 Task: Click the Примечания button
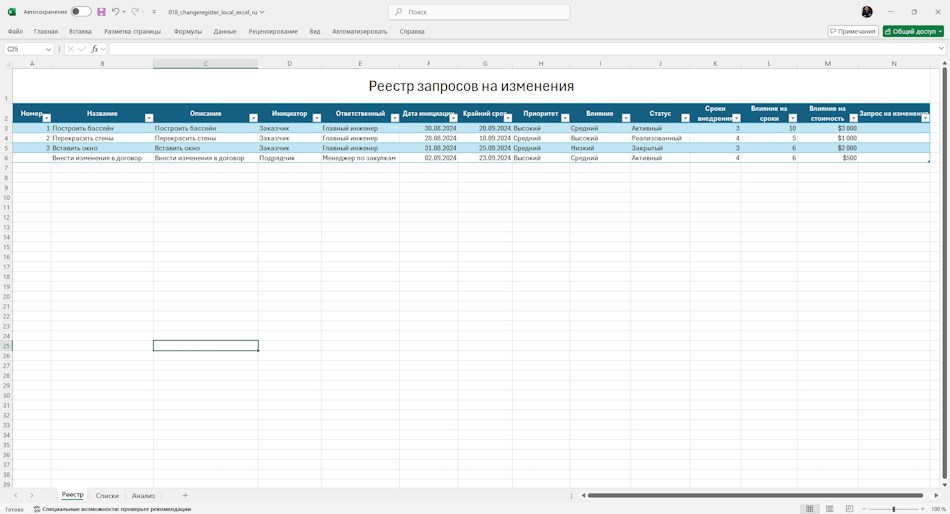[x=853, y=32]
